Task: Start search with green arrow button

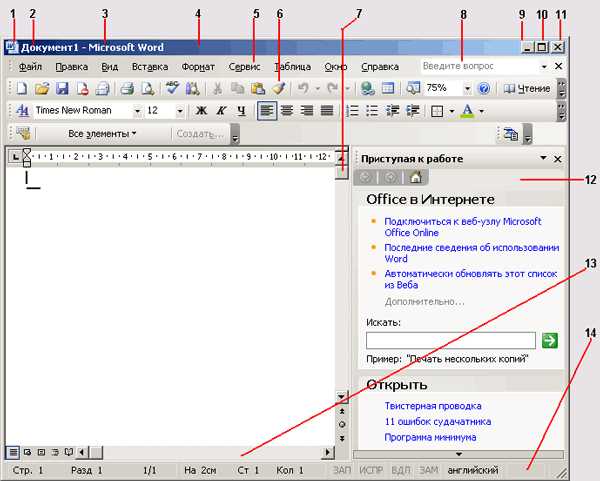Action: coord(550,340)
